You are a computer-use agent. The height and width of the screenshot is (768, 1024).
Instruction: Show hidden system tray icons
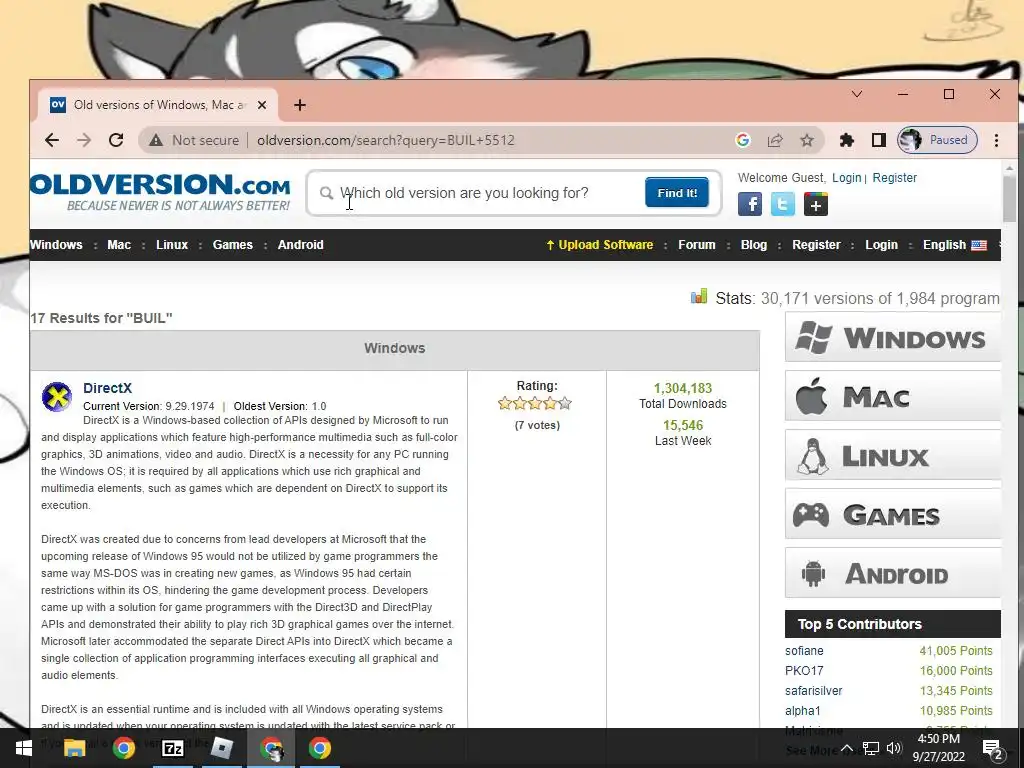coord(846,748)
